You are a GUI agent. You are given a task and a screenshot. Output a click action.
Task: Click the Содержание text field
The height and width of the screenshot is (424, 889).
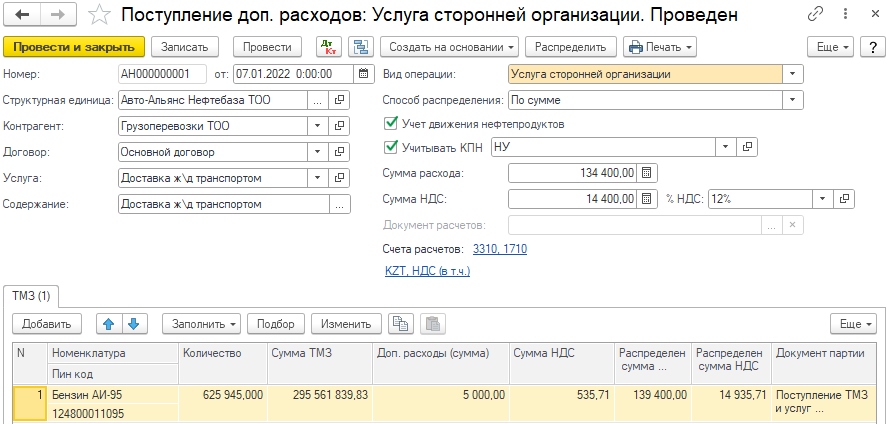pyautogui.click(x=222, y=204)
